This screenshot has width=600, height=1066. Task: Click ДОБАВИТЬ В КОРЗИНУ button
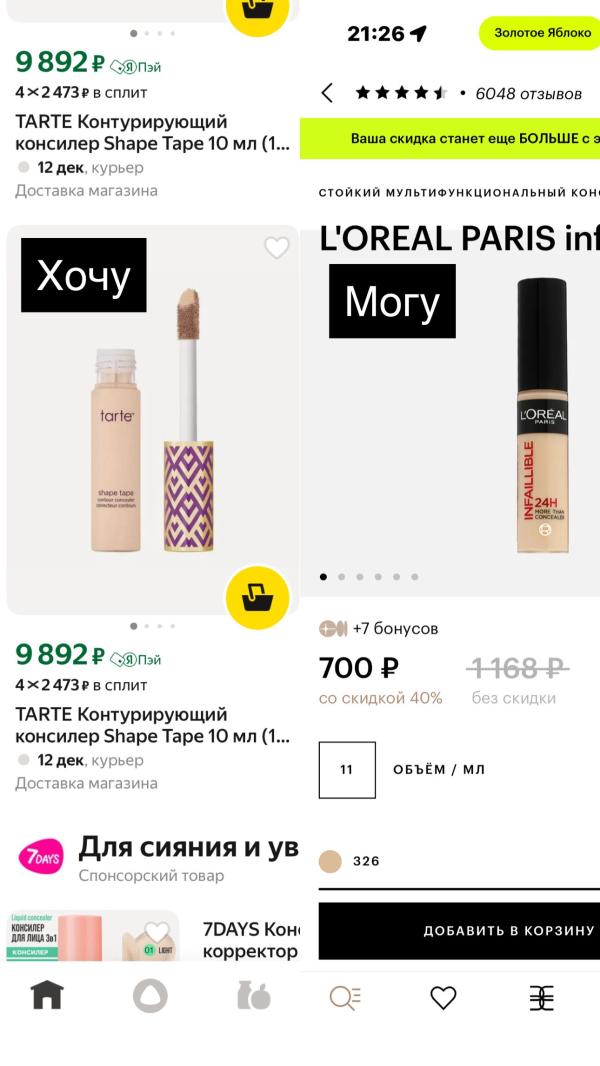coord(459,931)
